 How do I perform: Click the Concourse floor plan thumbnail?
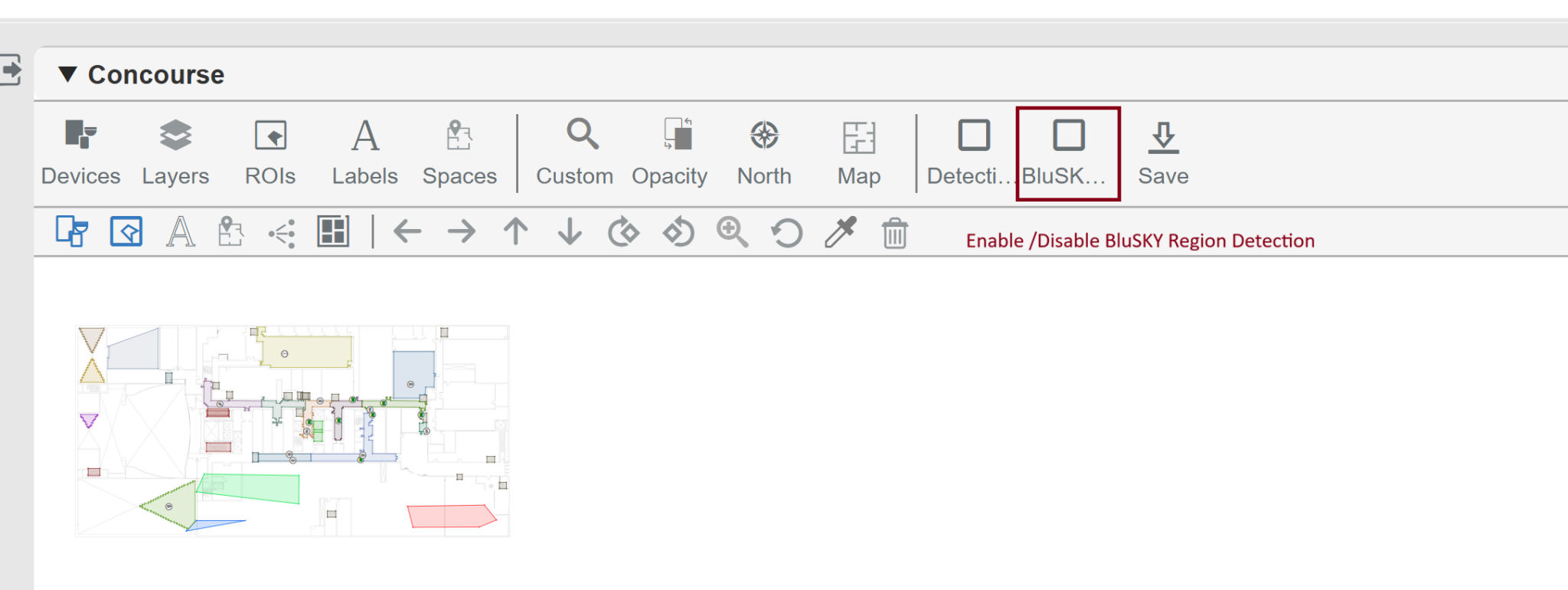click(292, 431)
